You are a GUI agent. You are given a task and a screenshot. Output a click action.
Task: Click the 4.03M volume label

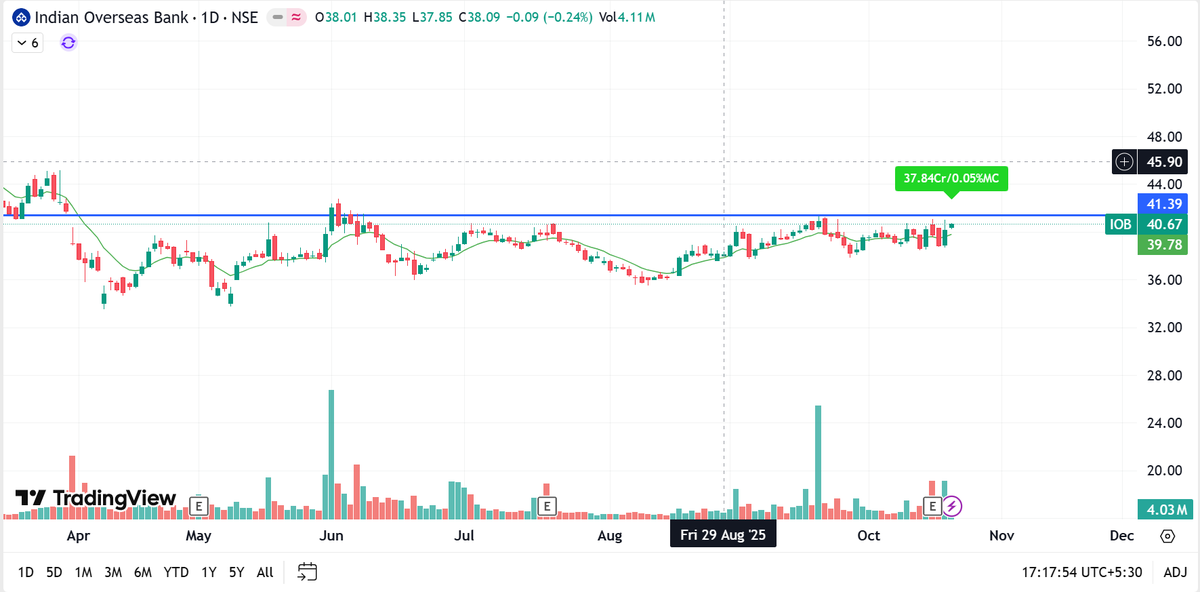[x=1166, y=509]
